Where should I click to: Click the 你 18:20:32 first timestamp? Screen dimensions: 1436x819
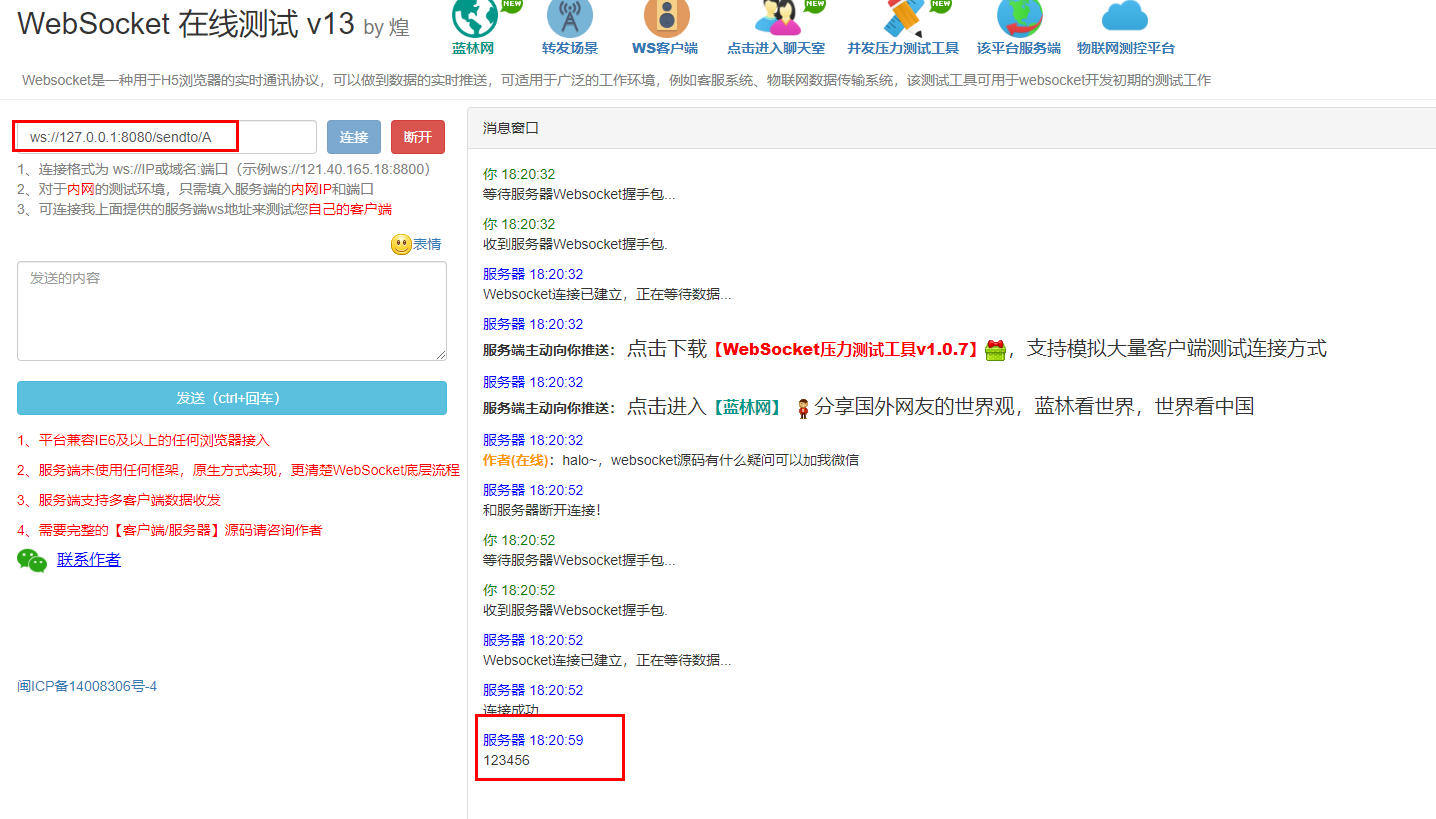[x=519, y=174]
